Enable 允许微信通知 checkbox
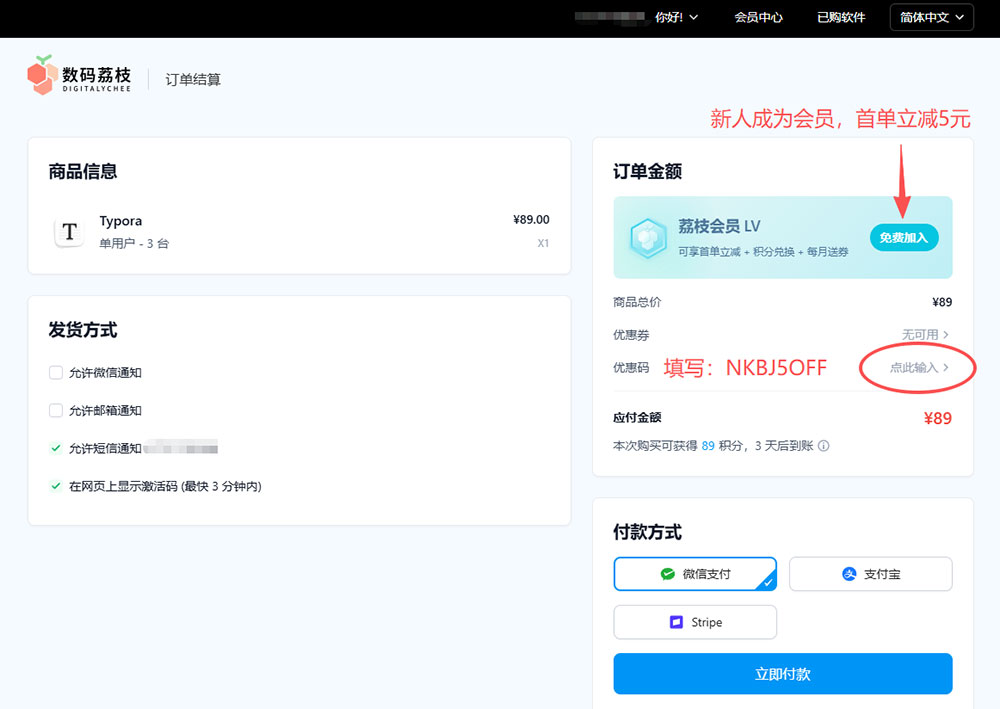Image resolution: width=1000 pixels, height=709 pixels. [x=56, y=372]
